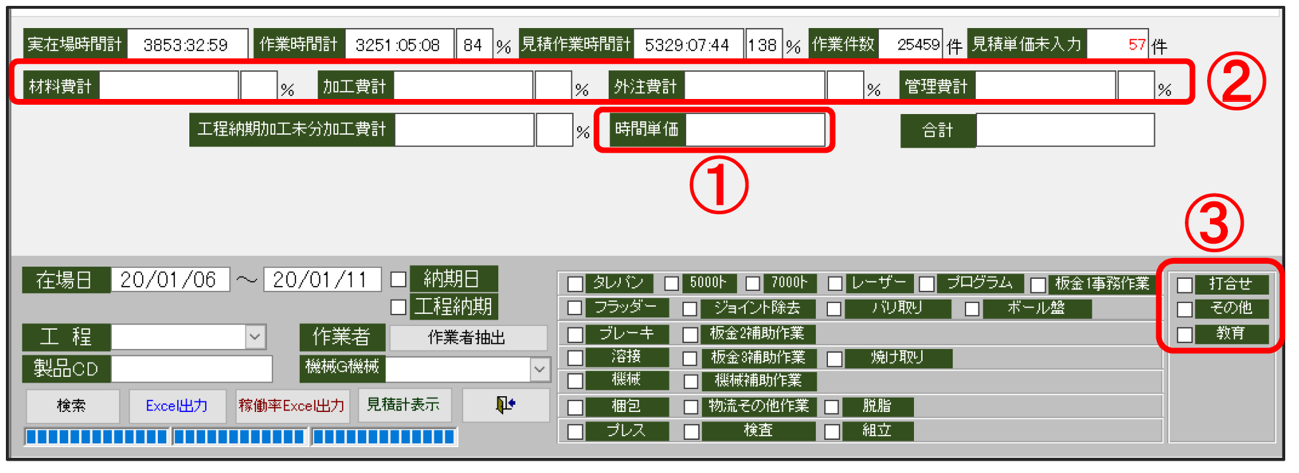Check the レーザー checkbox
Viewport: 1299px width, 473px height.
[834, 283]
